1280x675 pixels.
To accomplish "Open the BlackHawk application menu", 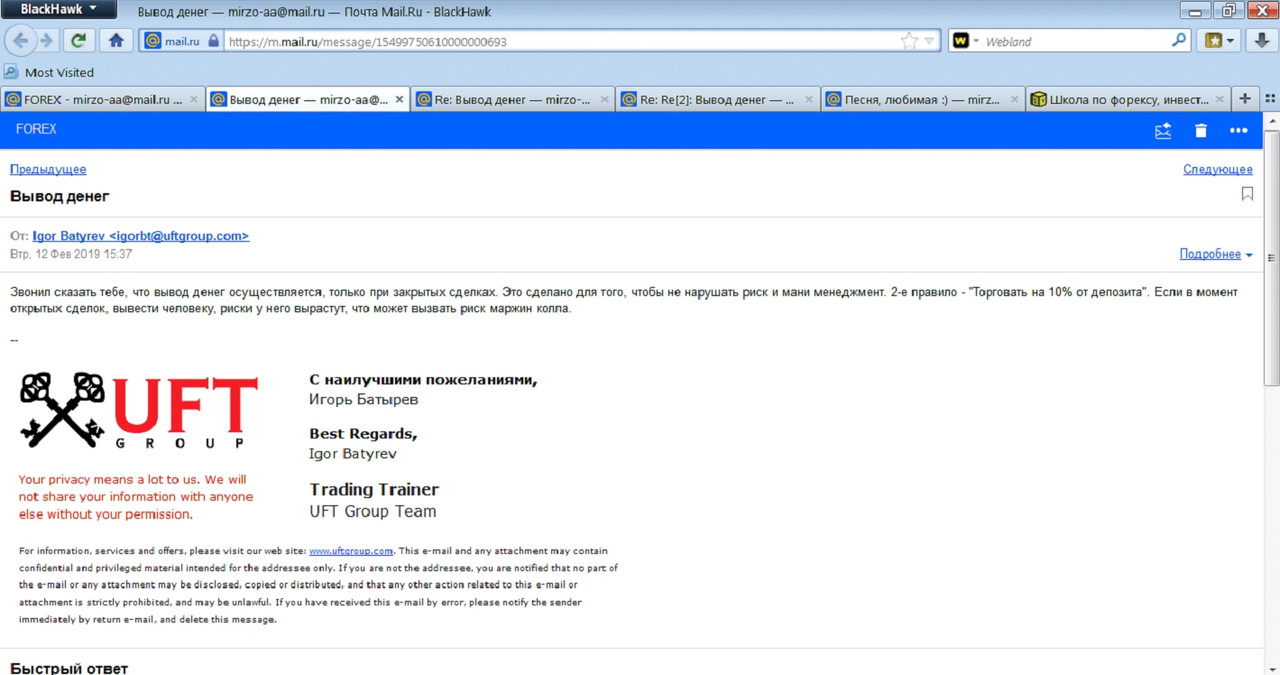I will coord(58,10).
